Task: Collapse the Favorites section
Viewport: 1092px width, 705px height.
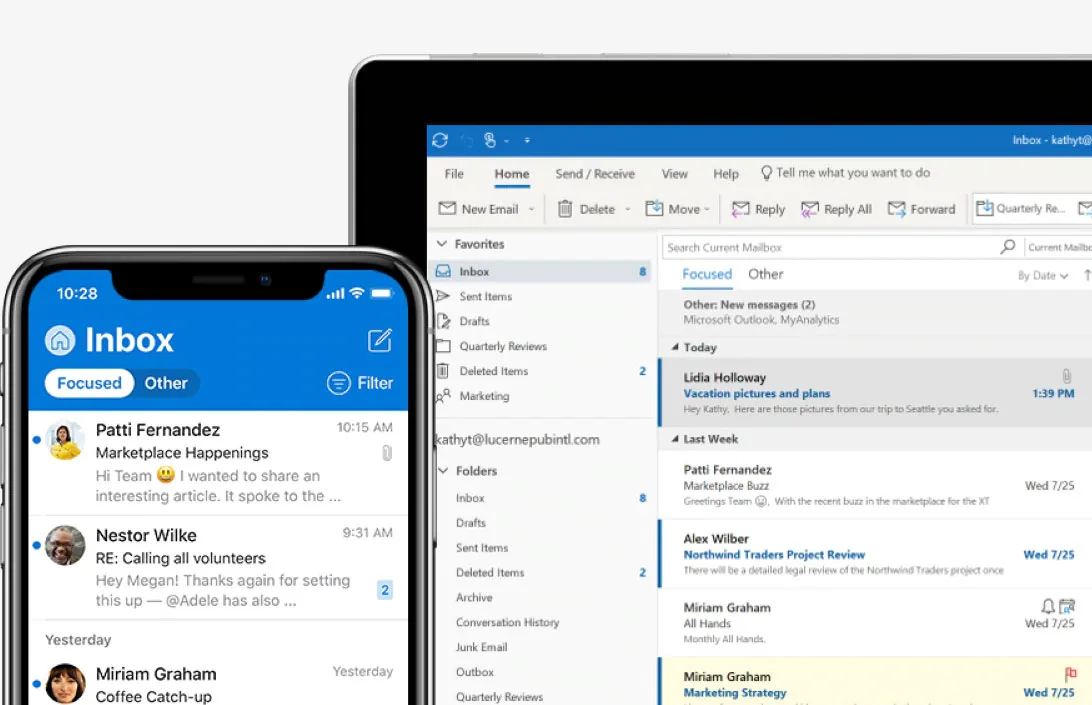Action: click(x=442, y=244)
